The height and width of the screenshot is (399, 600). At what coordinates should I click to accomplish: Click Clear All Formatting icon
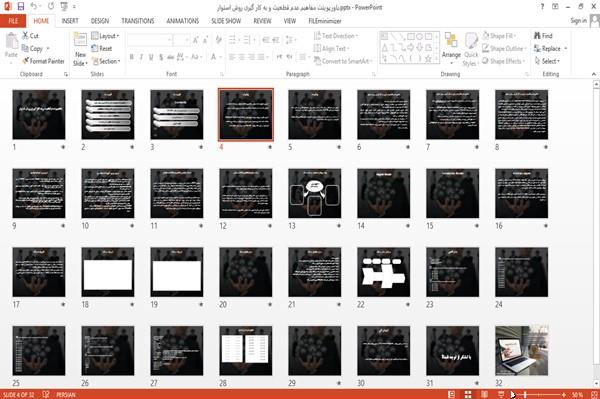[x=218, y=40]
